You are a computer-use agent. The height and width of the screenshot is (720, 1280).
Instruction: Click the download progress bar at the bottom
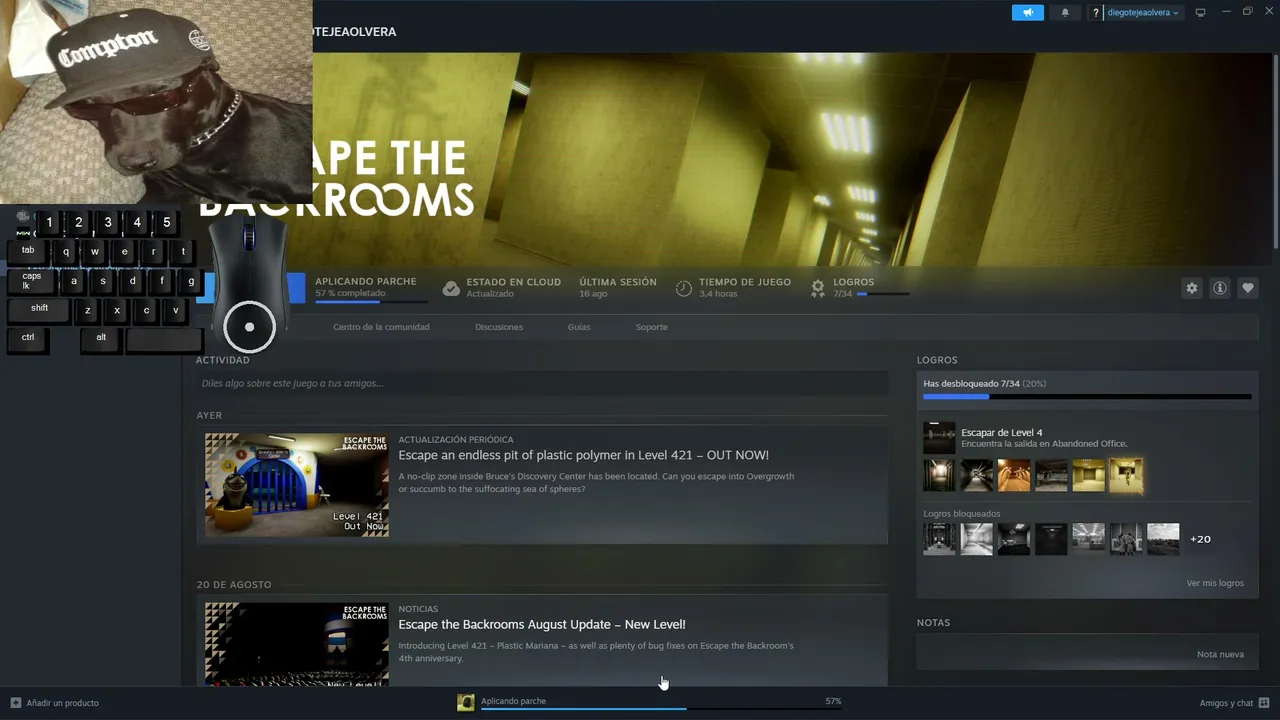click(661, 708)
